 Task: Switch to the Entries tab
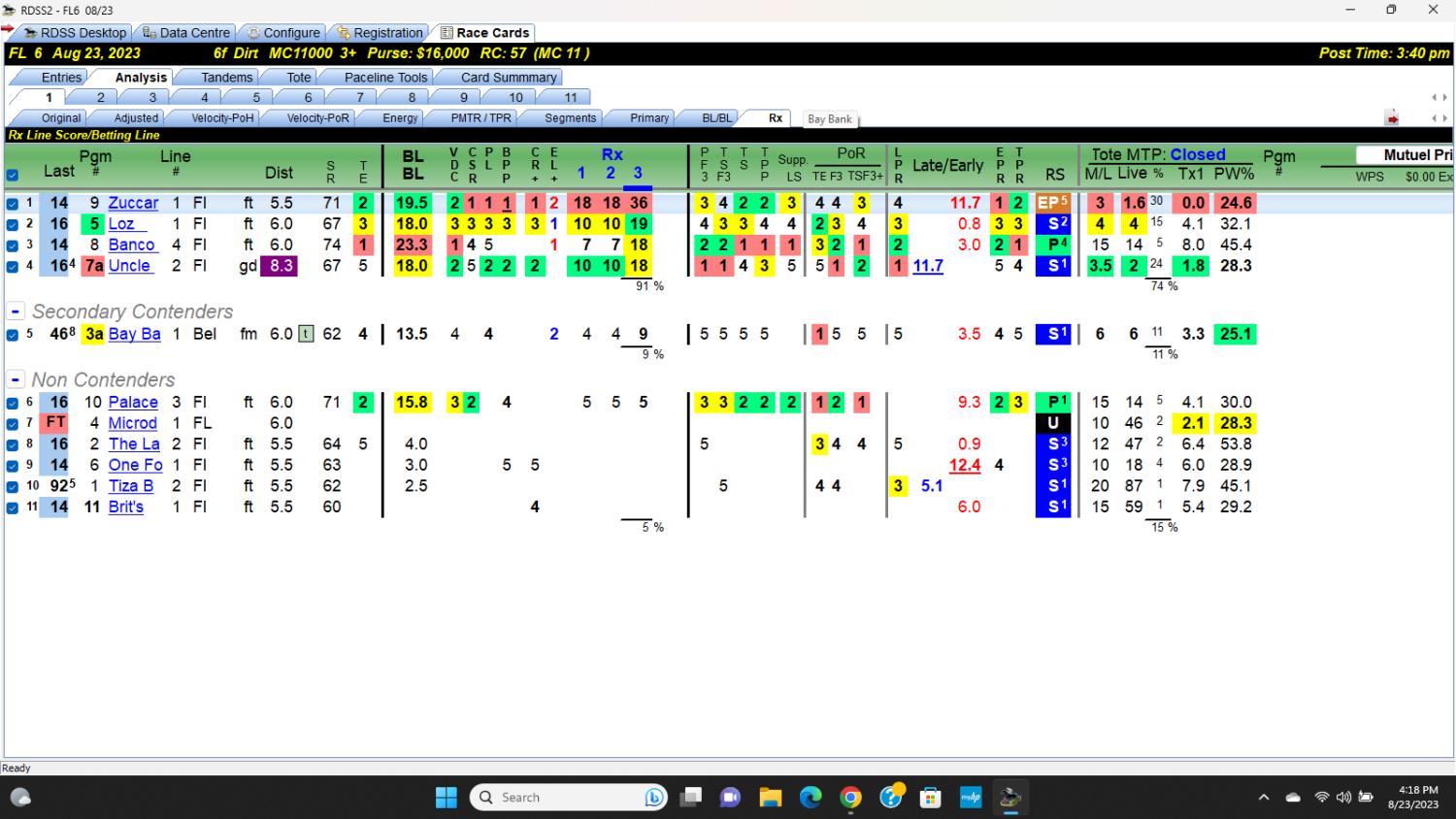coord(61,77)
